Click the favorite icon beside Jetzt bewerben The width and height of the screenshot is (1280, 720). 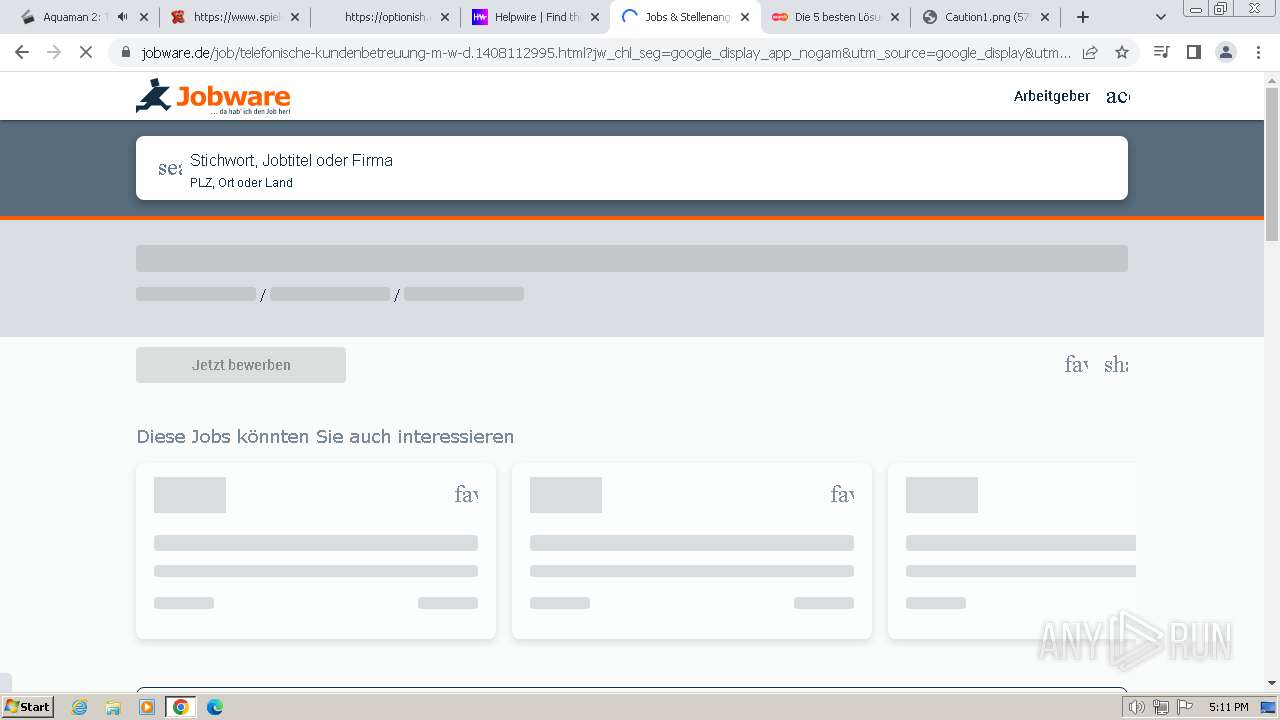pos(1076,365)
